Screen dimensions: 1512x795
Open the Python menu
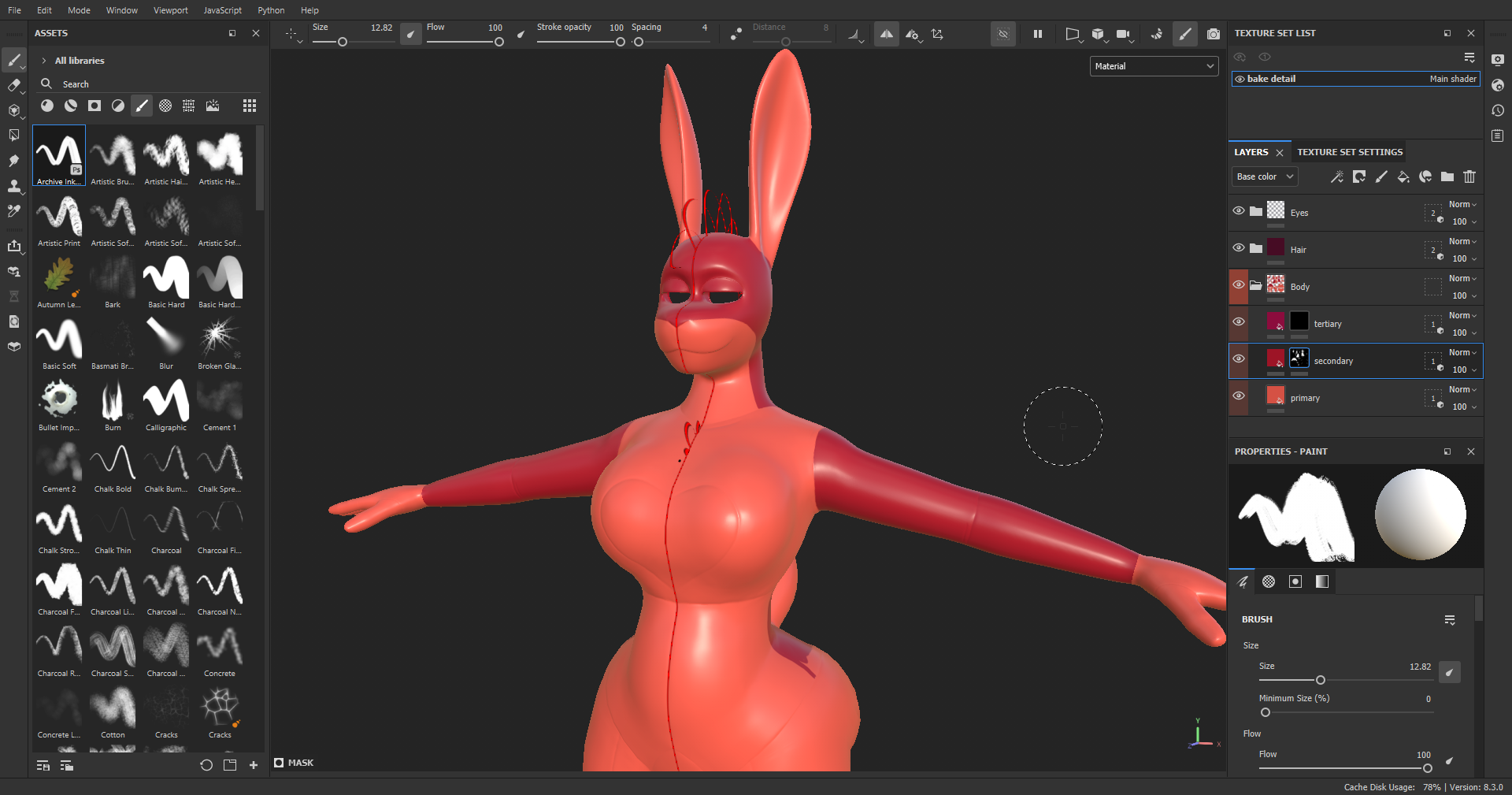271,10
